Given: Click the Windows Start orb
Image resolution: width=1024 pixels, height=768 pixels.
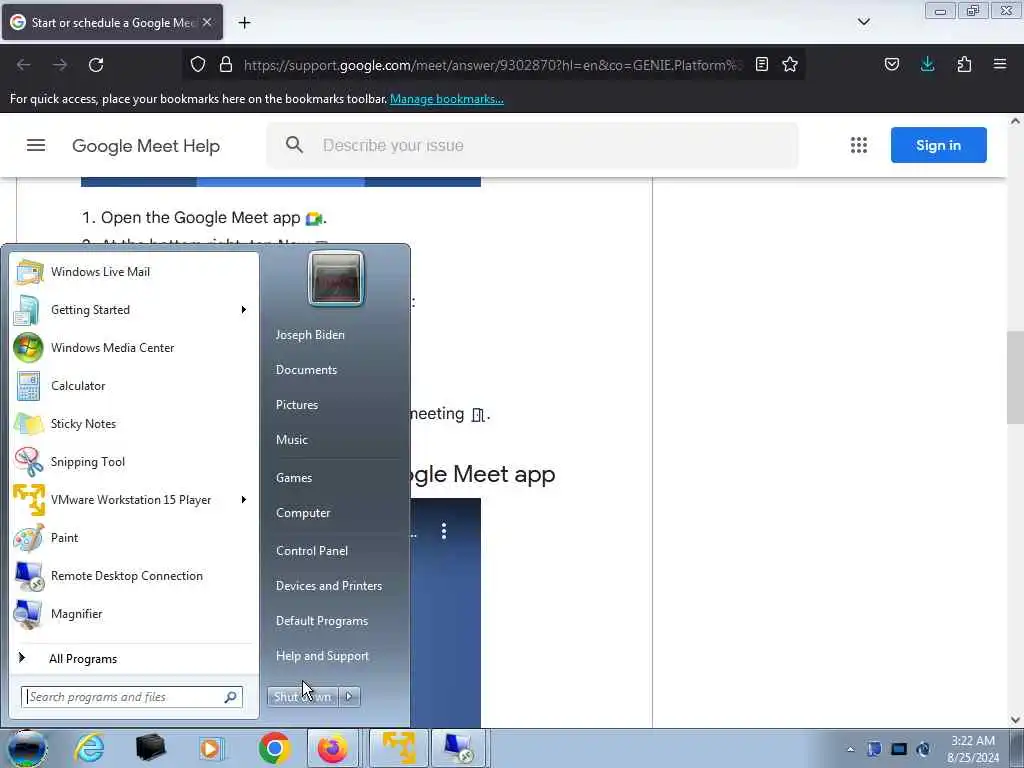Looking at the screenshot, I should click(x=25, y=748).
